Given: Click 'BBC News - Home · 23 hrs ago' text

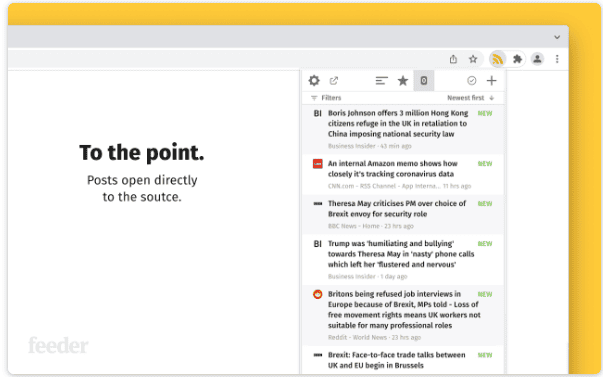Looking at the screenshot, I should point(371,226).
